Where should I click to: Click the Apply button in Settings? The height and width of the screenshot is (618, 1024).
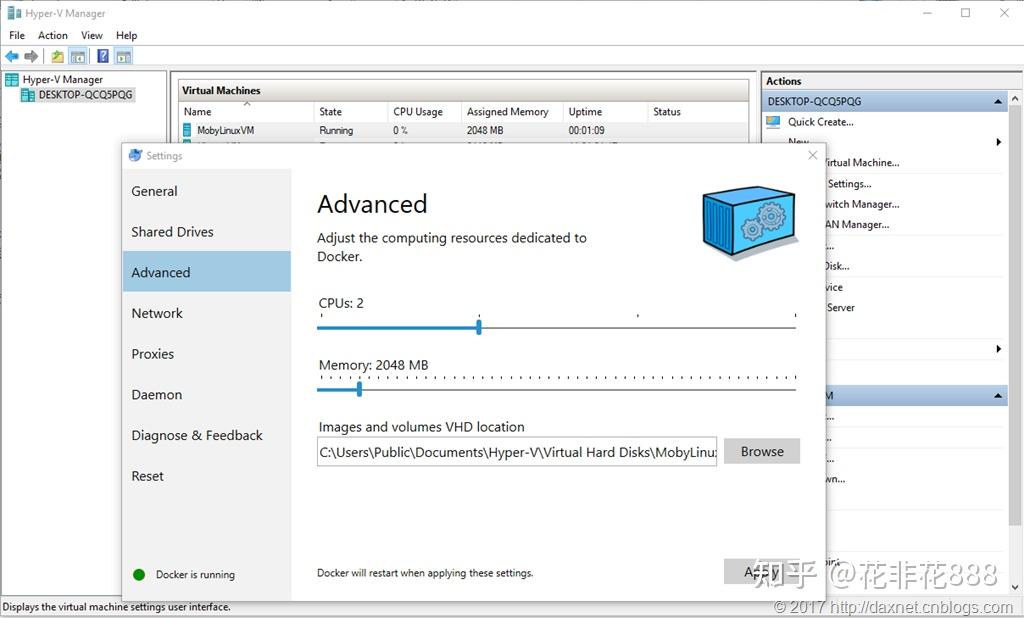tap(761, 572)
